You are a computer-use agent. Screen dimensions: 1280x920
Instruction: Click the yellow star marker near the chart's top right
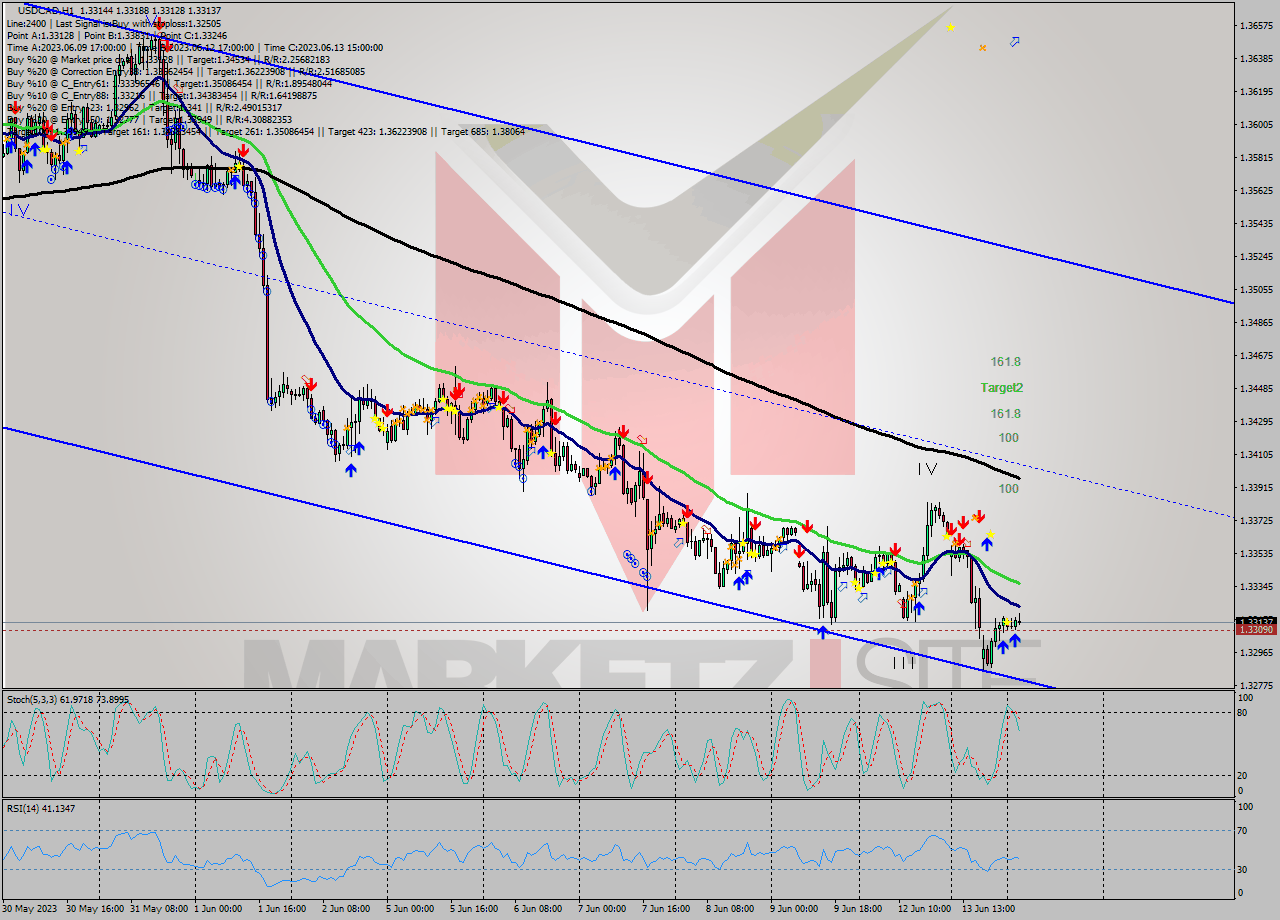point(950,27)
